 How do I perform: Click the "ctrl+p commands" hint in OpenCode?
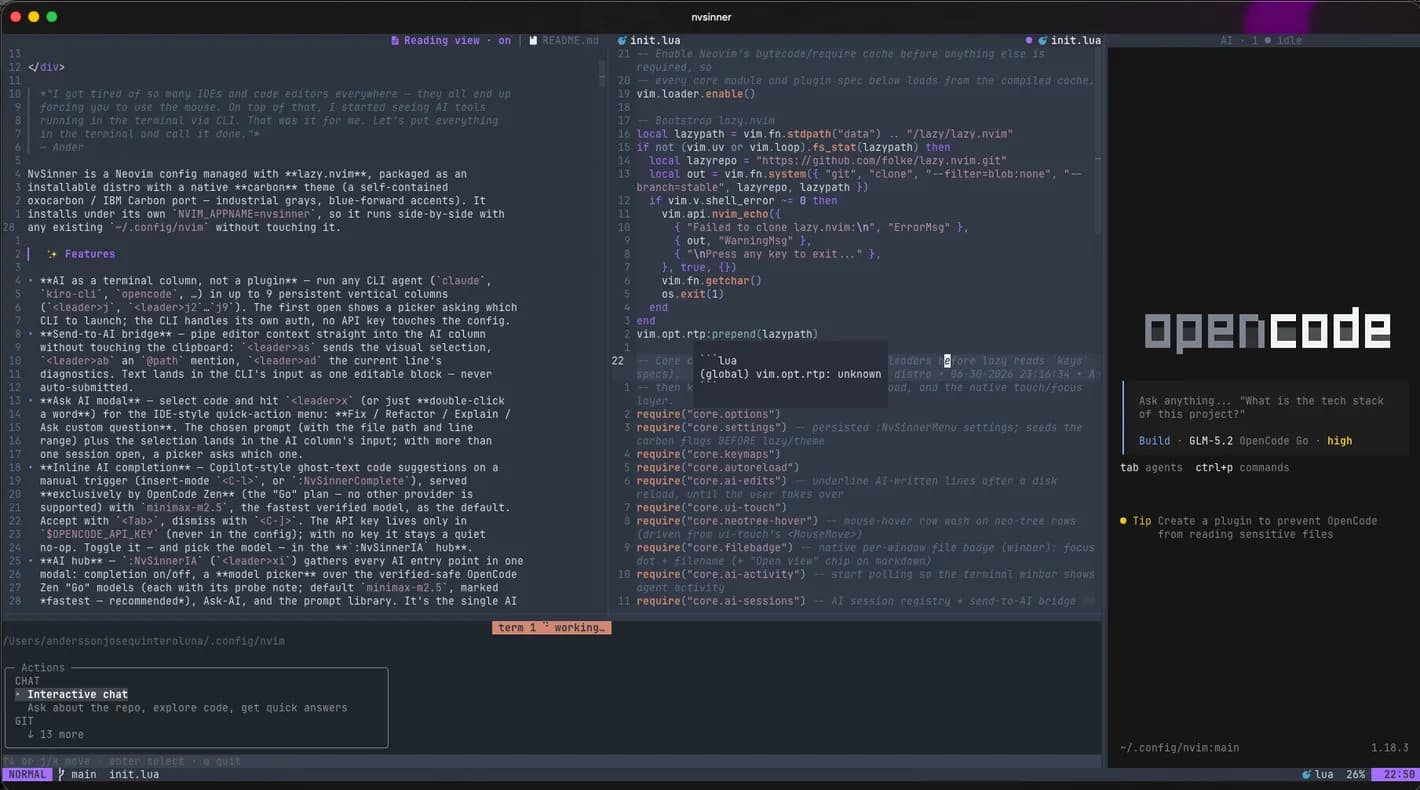1242,468
